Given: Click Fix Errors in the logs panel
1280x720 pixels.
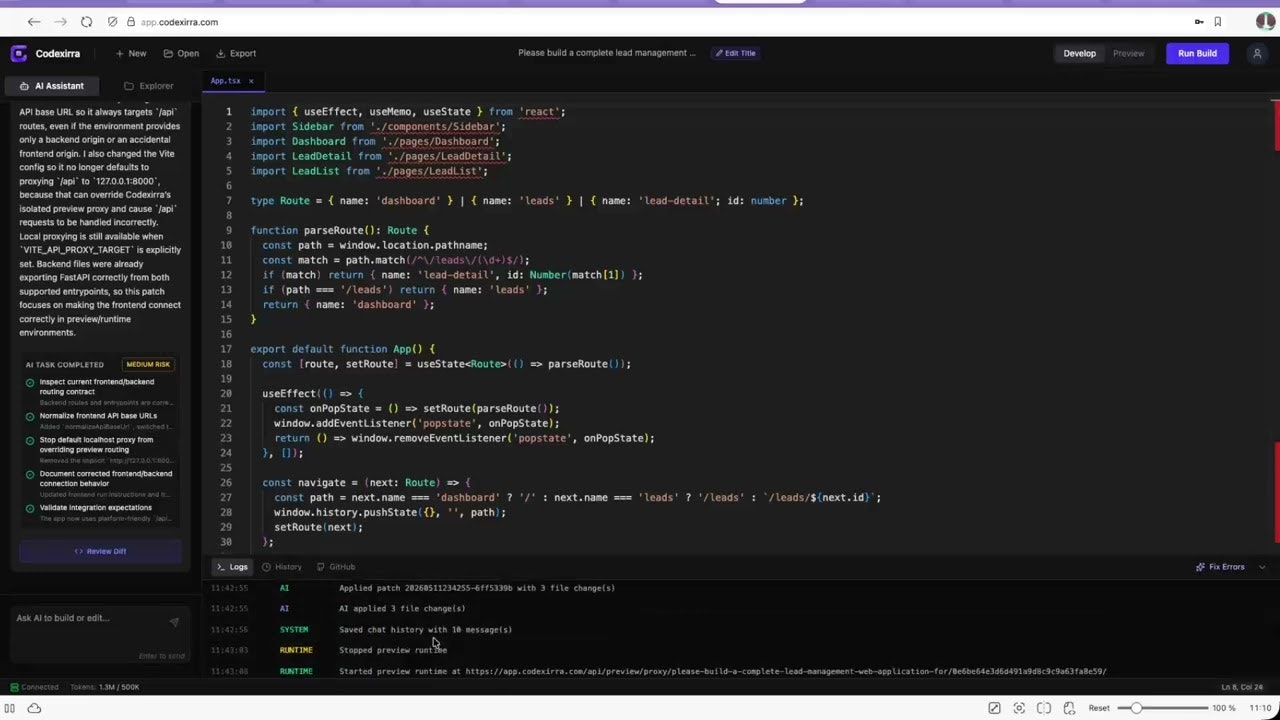Looking at the screenshot, I should pos(1220,567).
